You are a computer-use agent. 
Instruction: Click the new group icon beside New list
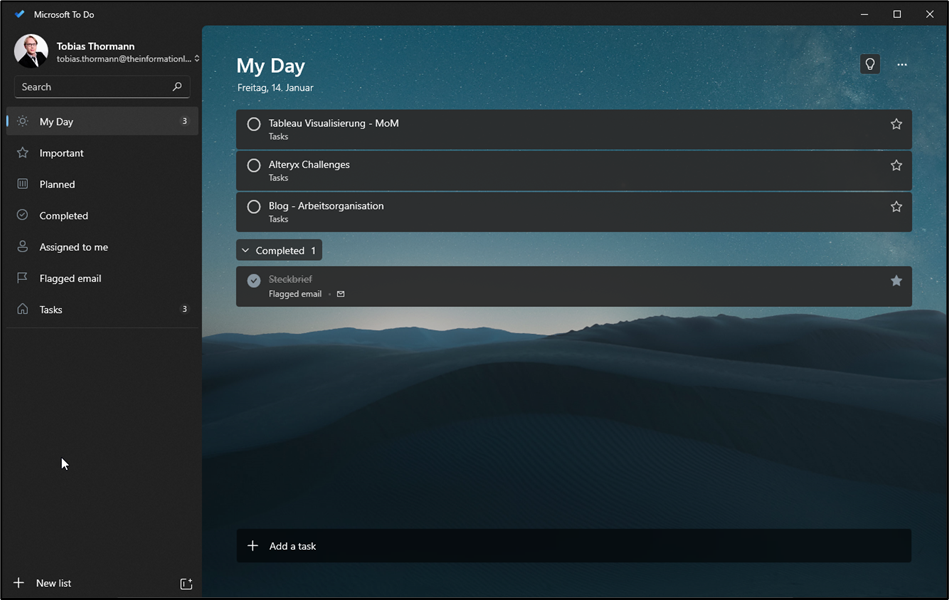point(186,584)
